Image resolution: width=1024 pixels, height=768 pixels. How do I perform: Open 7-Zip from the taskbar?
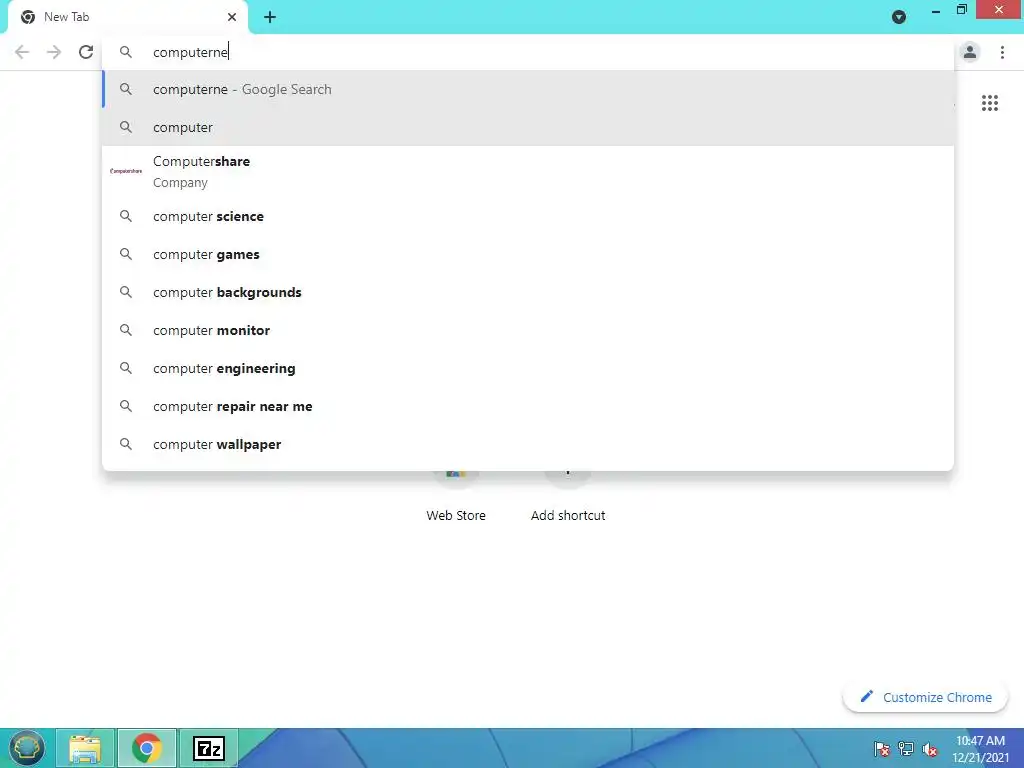209,748
